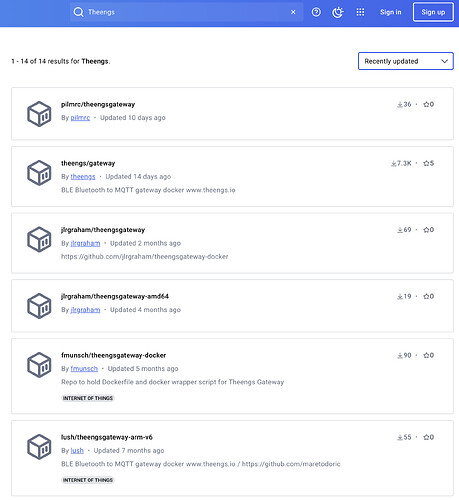The image size is (459, 500).
Task: Open jlrgraham author link updated 2 months ago
Action: [85, 243]
